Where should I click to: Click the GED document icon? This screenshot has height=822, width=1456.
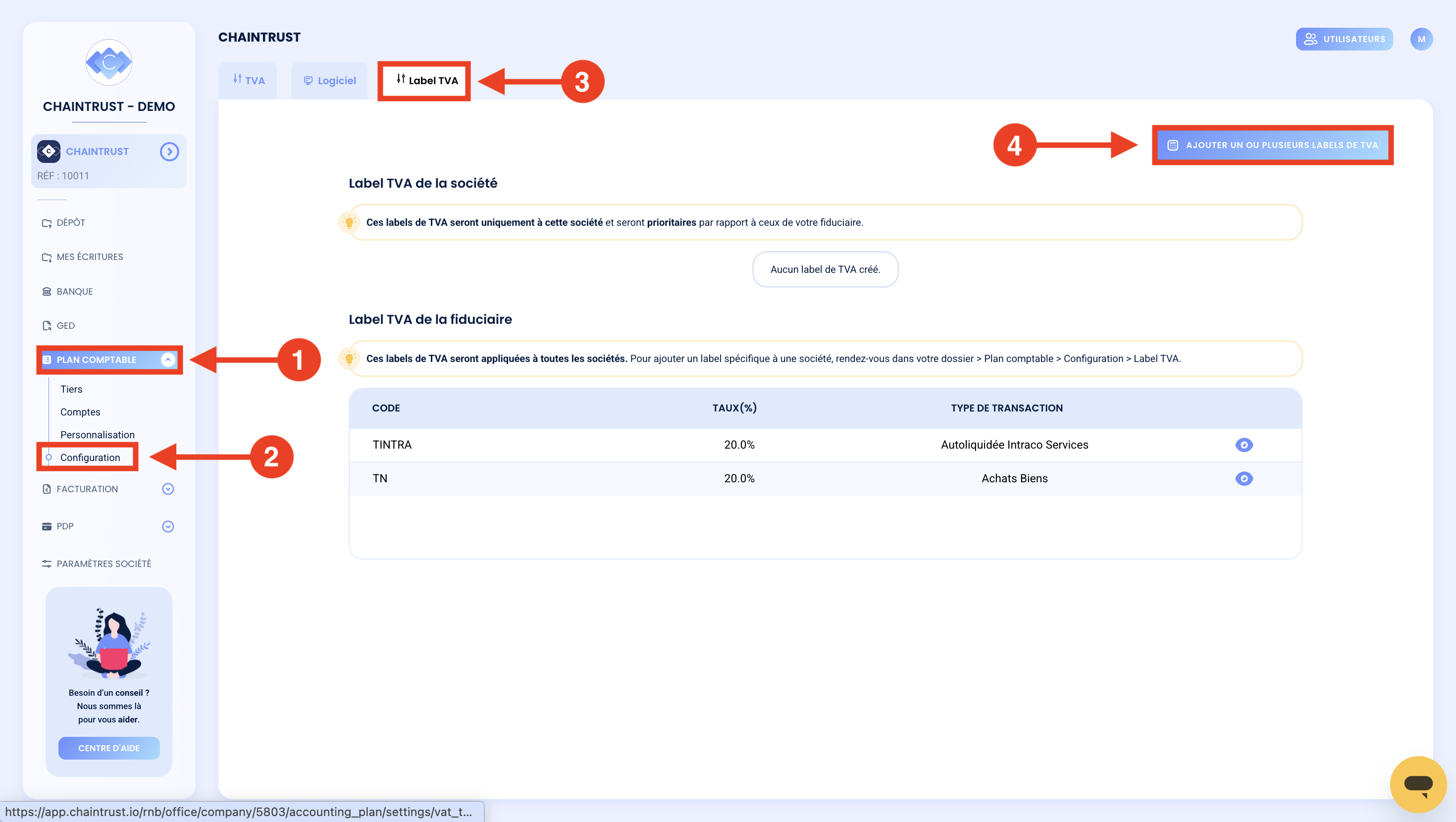click(x=47, y=326)
